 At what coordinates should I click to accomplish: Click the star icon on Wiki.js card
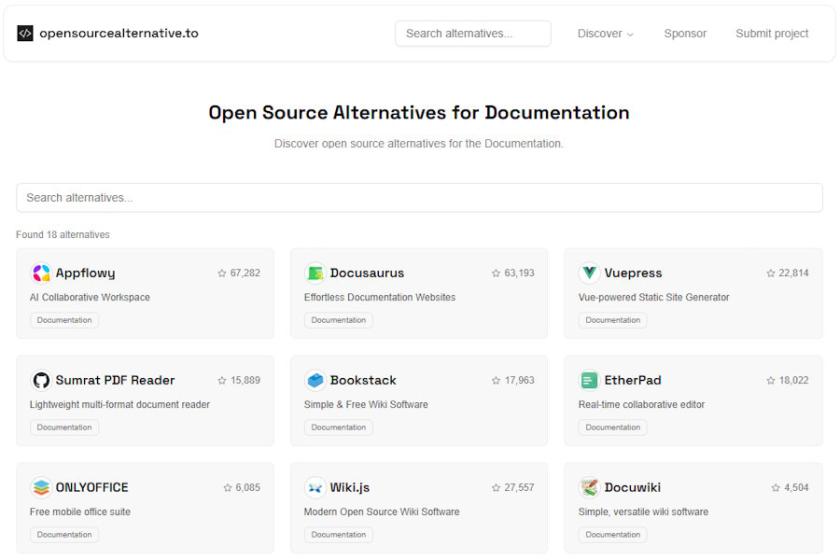496,488
